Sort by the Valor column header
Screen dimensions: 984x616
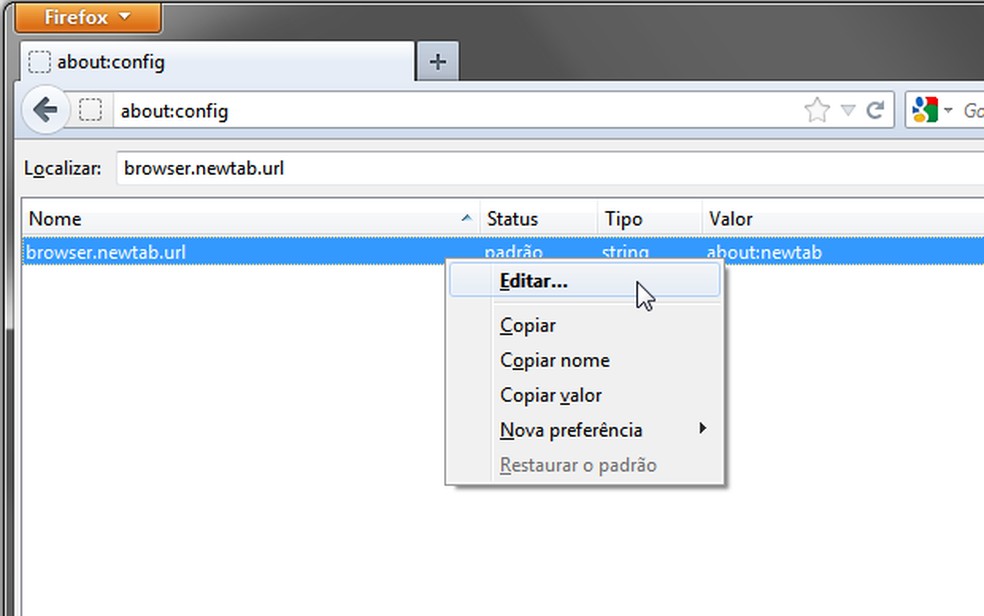[843, 218]
